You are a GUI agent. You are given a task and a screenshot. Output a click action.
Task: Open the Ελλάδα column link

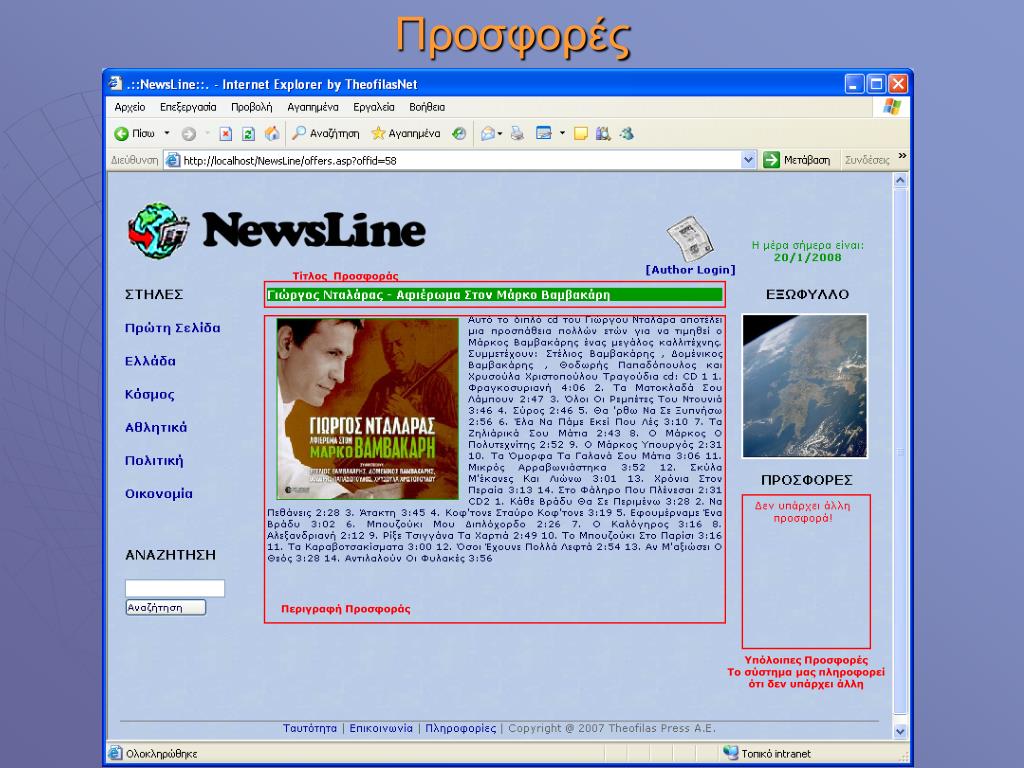150,361
